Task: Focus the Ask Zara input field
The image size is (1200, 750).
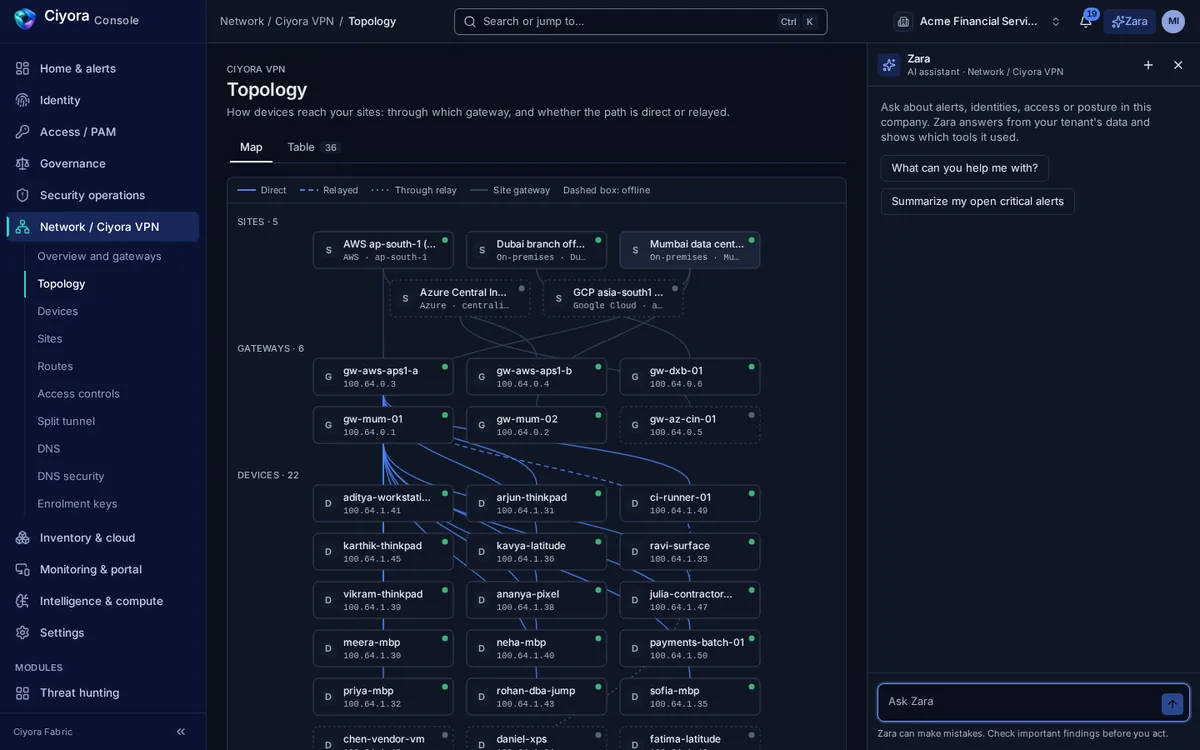Action: (x=1021, y=702)
